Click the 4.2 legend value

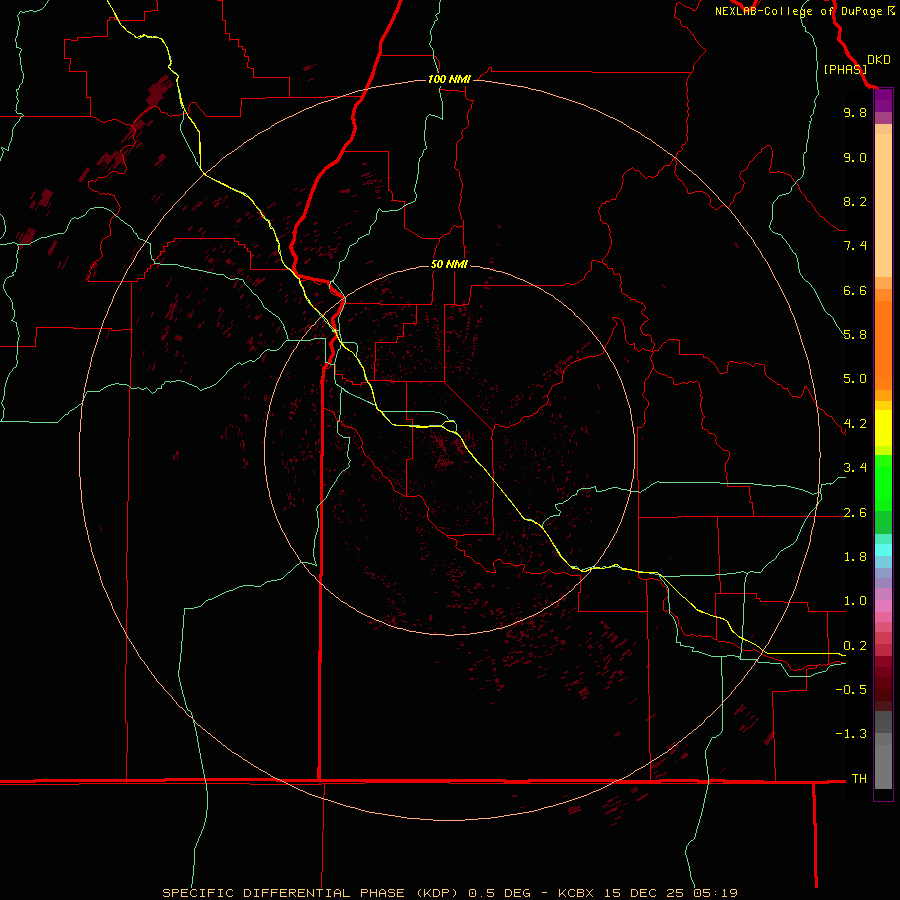(855, 424)
